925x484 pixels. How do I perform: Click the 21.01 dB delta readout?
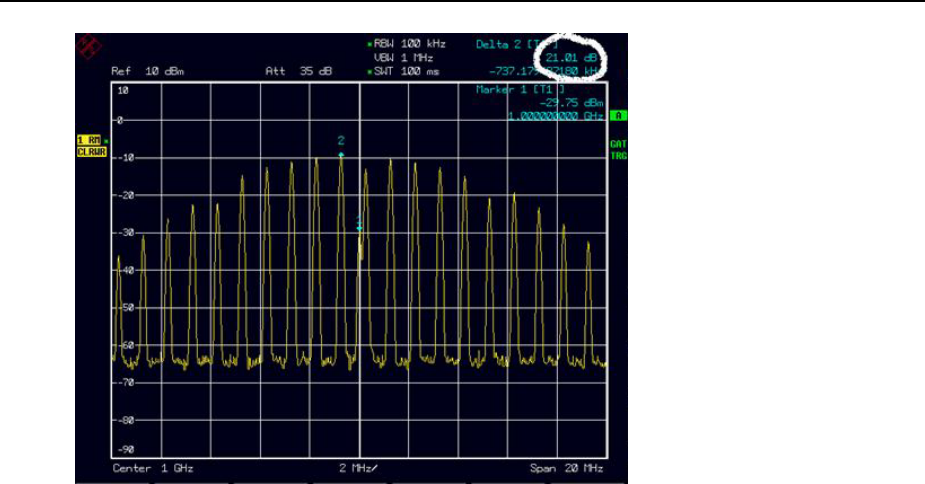pyautogui.click(x=572, y=58)
